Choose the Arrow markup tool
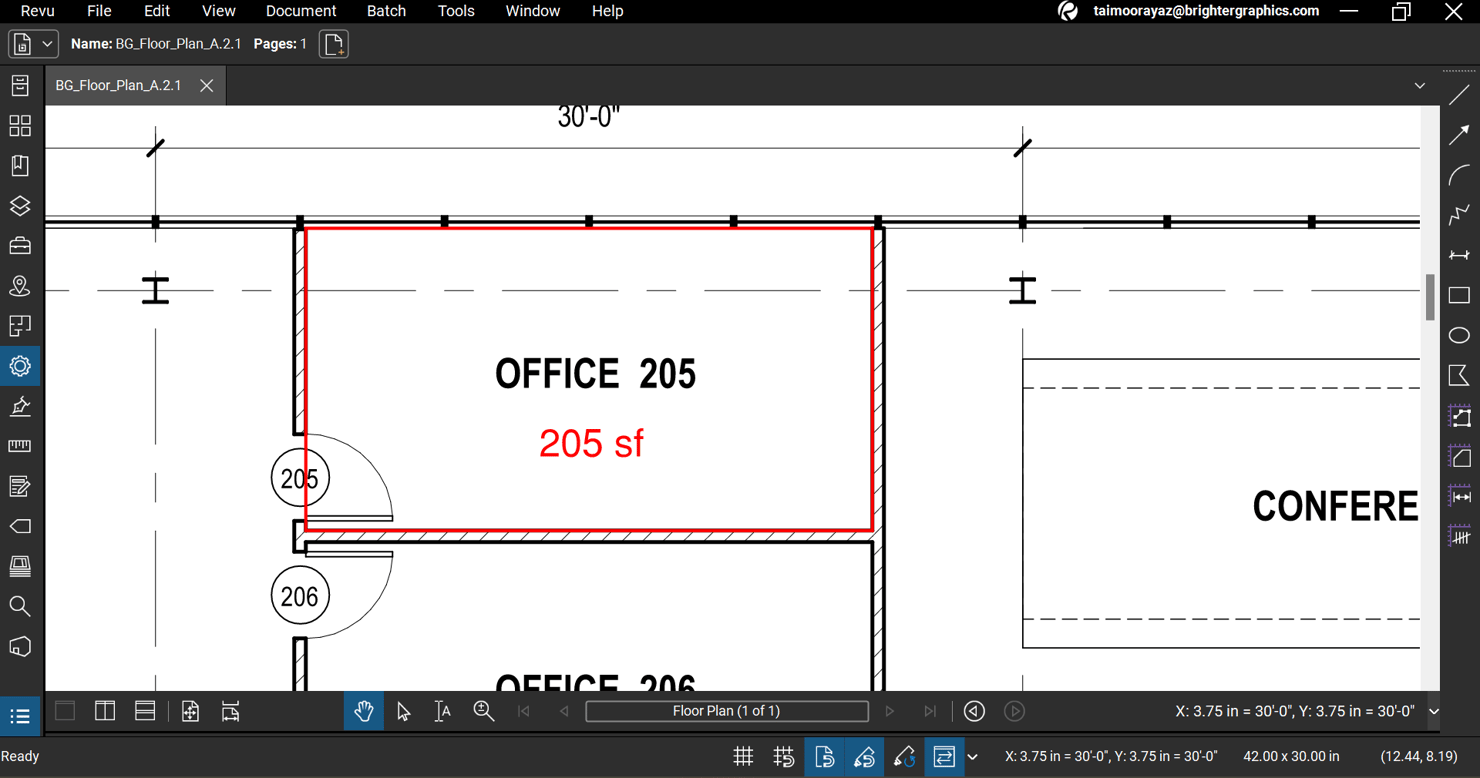 click(1459, 135)
